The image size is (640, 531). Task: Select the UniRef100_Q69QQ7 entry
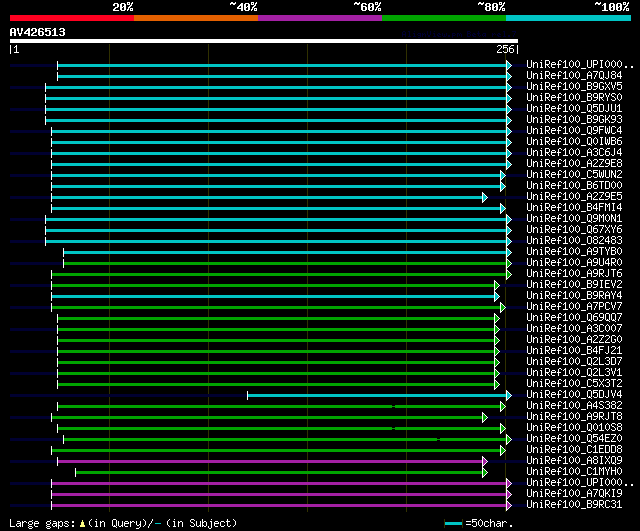click(x=574, y=318)
